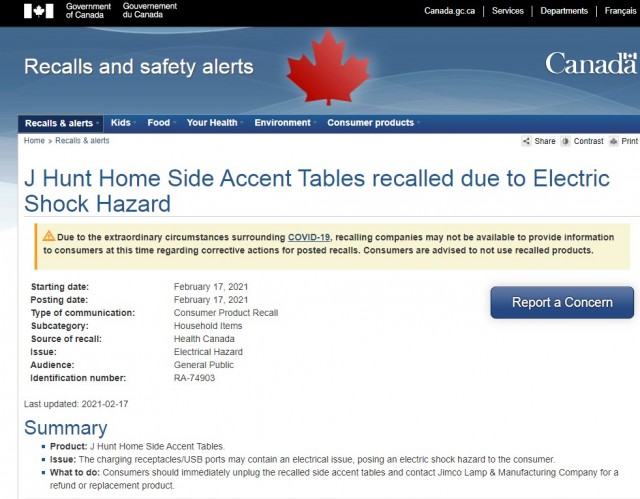Click the Canada wordmark logo

coord(591,64)
